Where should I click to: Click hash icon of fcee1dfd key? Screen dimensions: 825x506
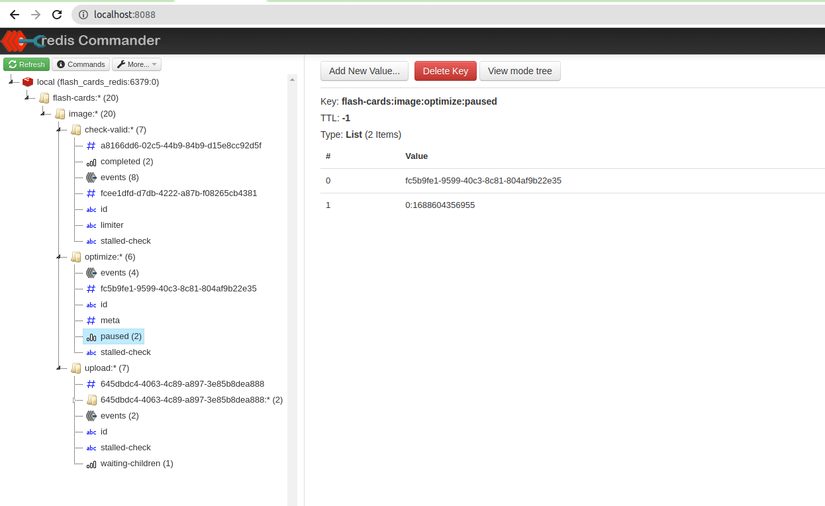91,193
